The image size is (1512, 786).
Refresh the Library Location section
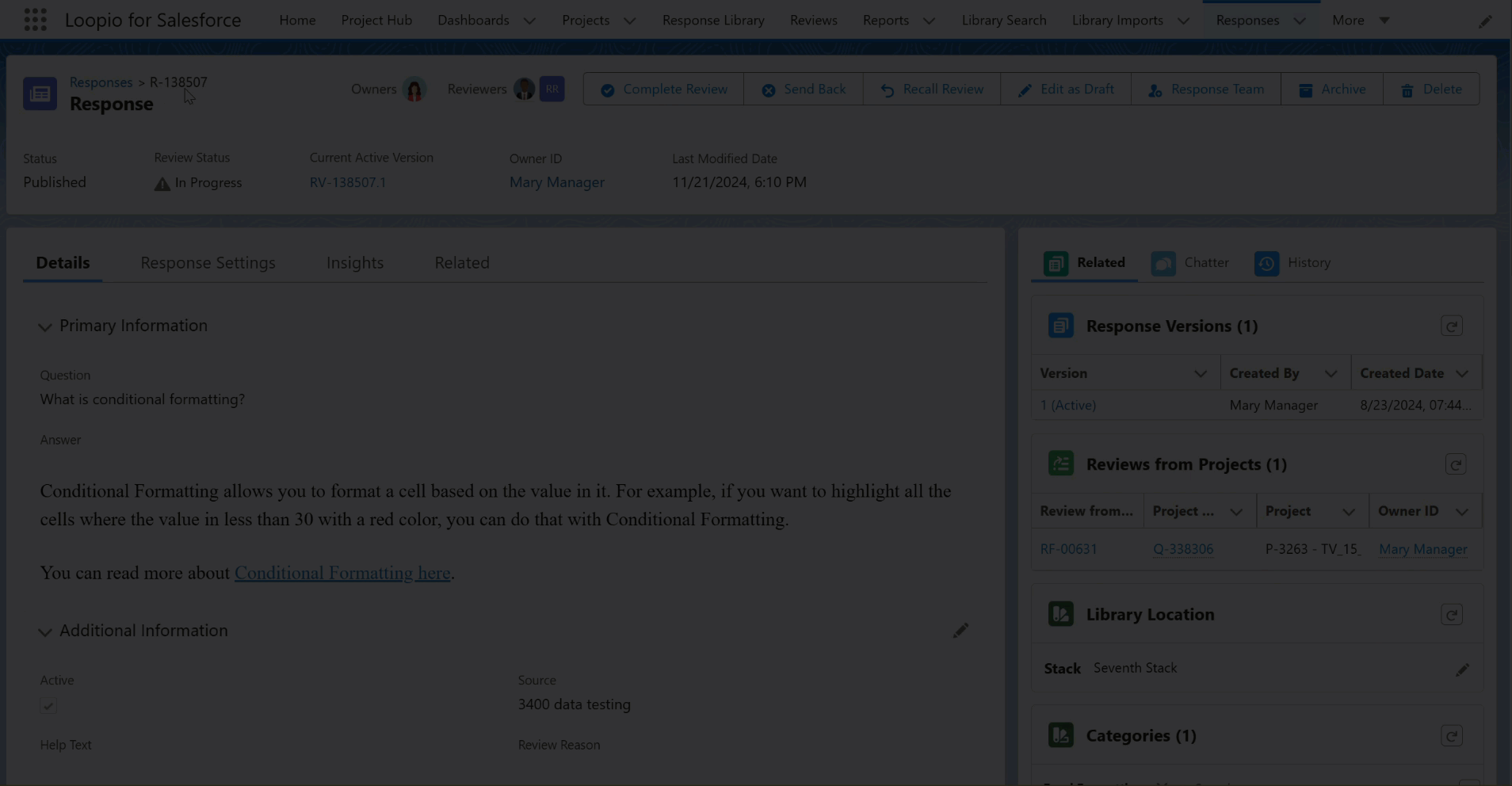coord(1452,615)
